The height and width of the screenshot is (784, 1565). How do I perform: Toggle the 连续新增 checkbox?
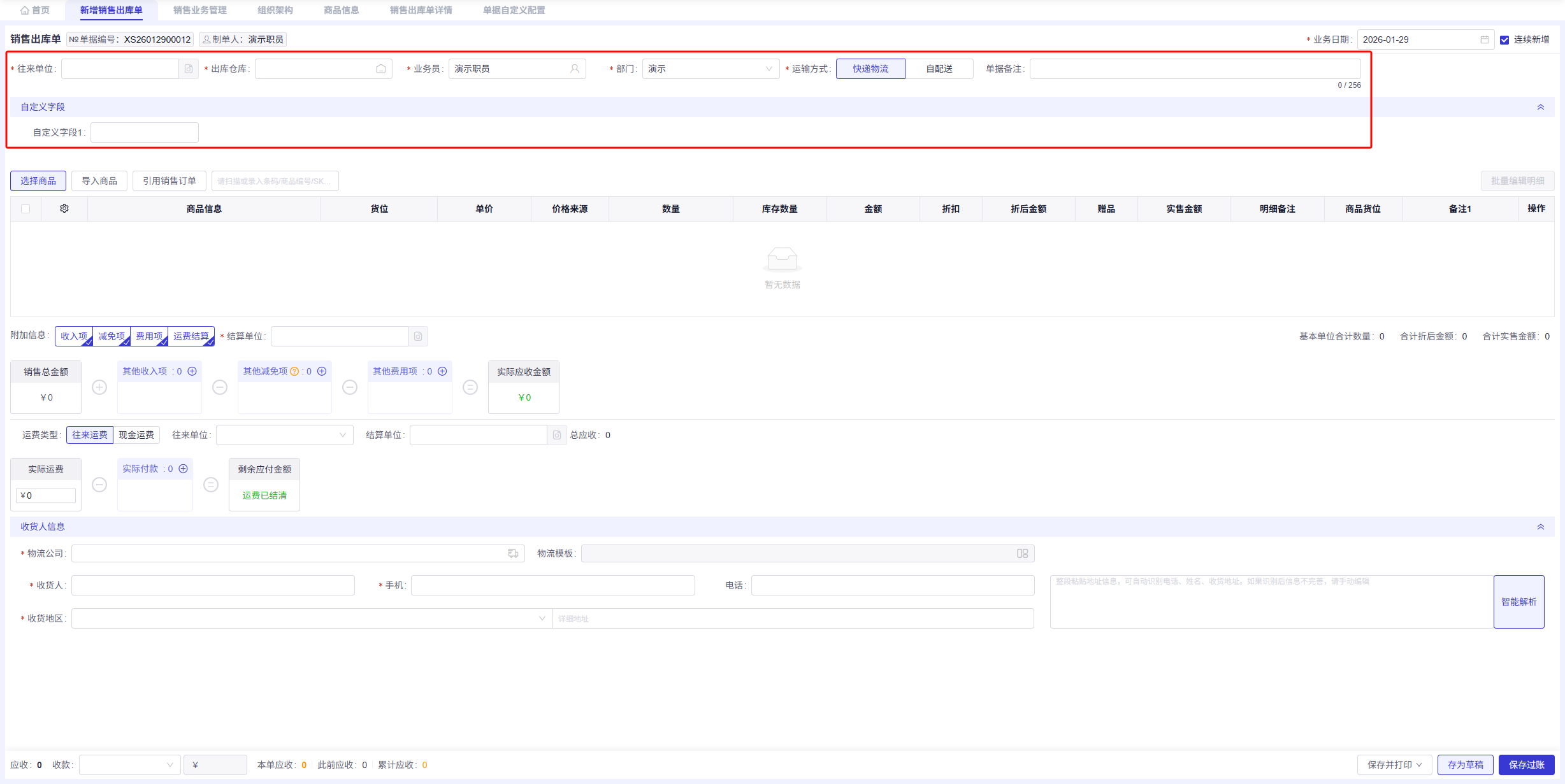(x=1504, y=39)
